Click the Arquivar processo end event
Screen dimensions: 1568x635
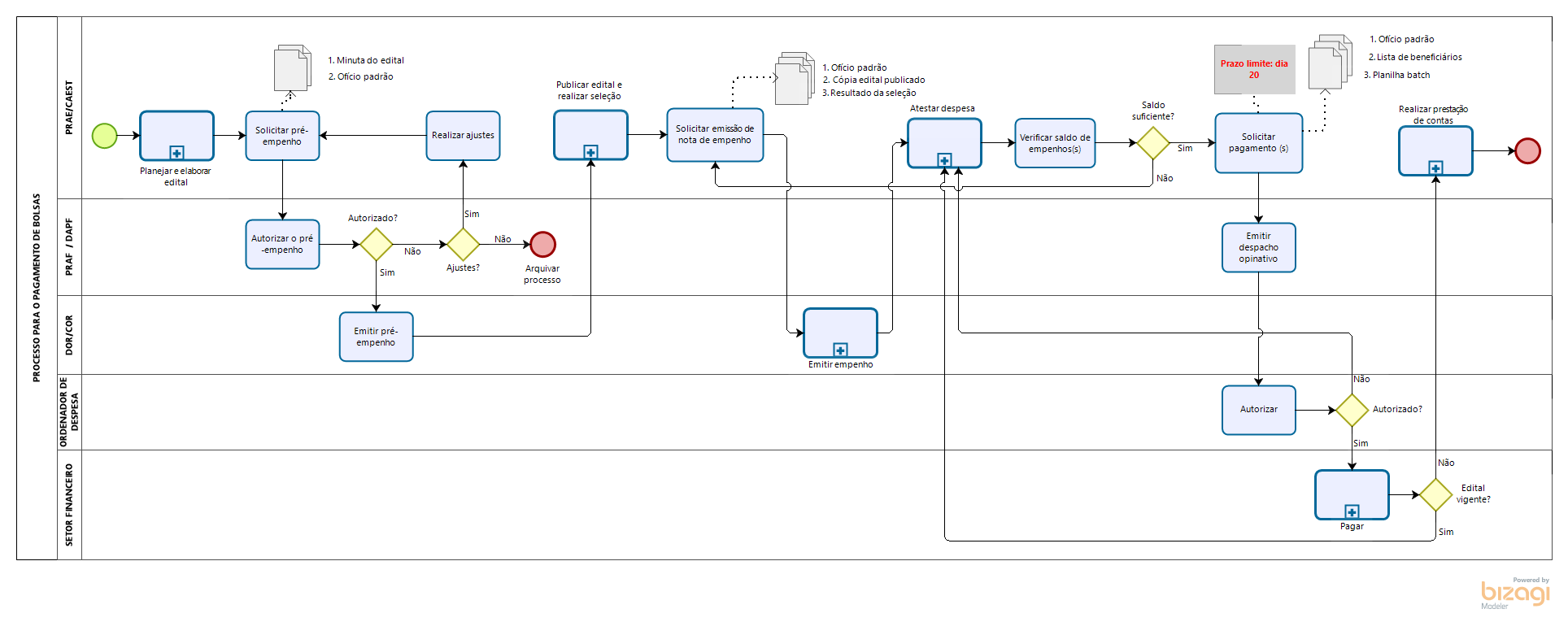(542, 244)
